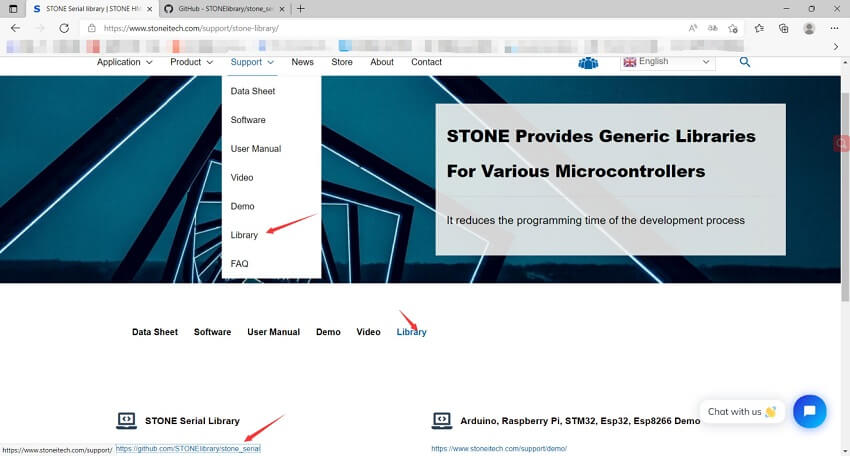The image size is (850, 456).
Task: Open the English language dropdown
Action: click(667, 62)
